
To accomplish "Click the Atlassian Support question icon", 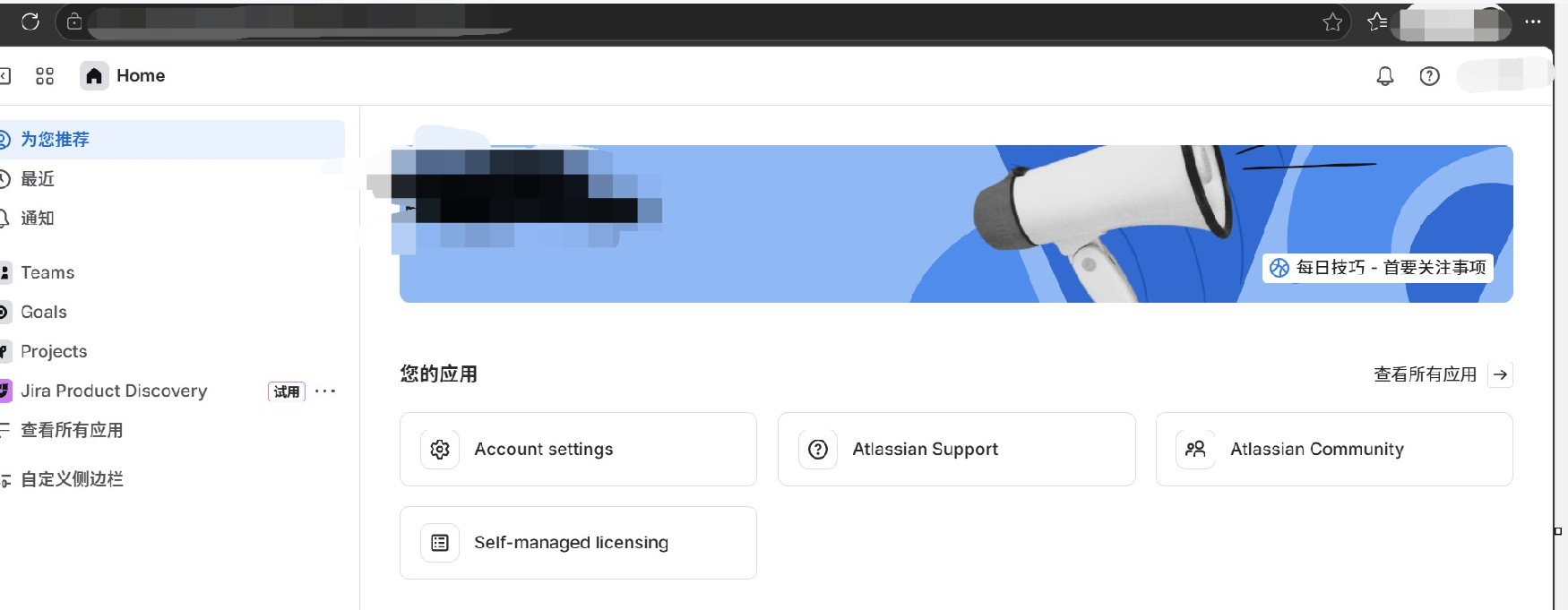I will click(x=818, y=450).
